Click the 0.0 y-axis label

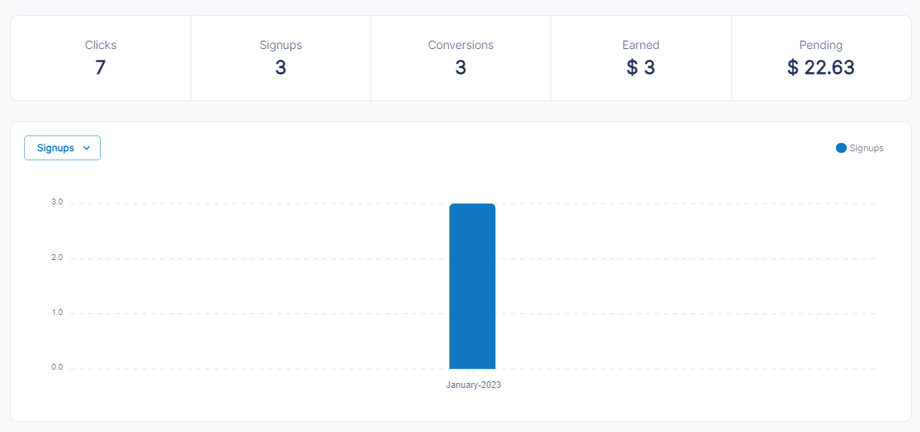pyautogui.click(x=57, y=368)
